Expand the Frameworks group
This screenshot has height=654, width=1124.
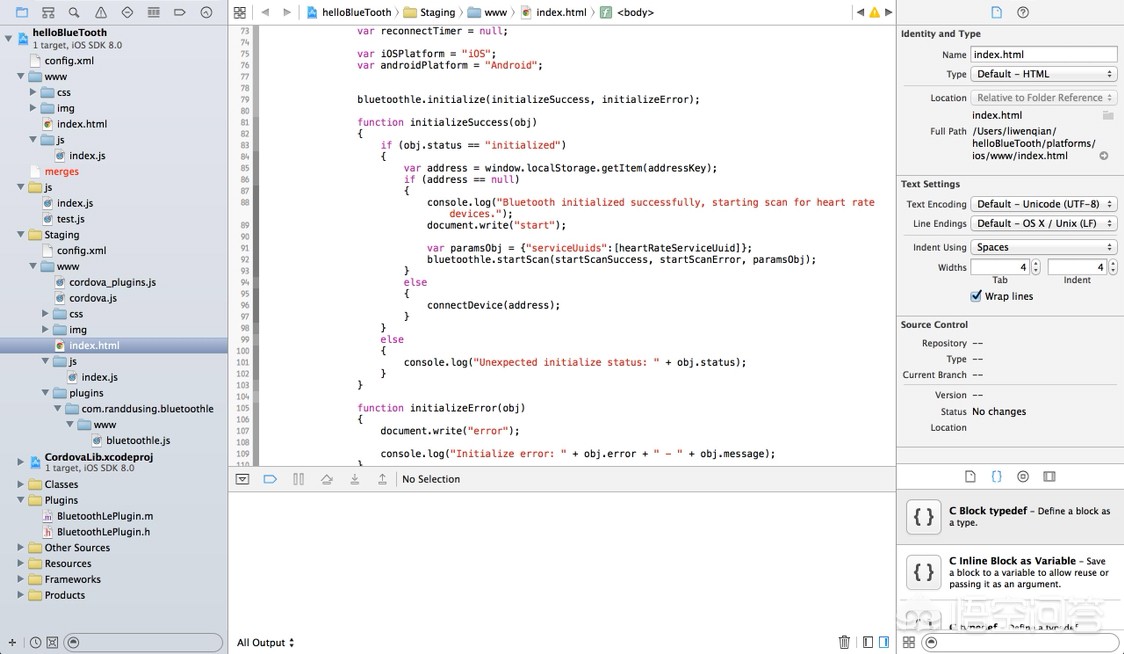pyautogui.click(x=21, y=579)
